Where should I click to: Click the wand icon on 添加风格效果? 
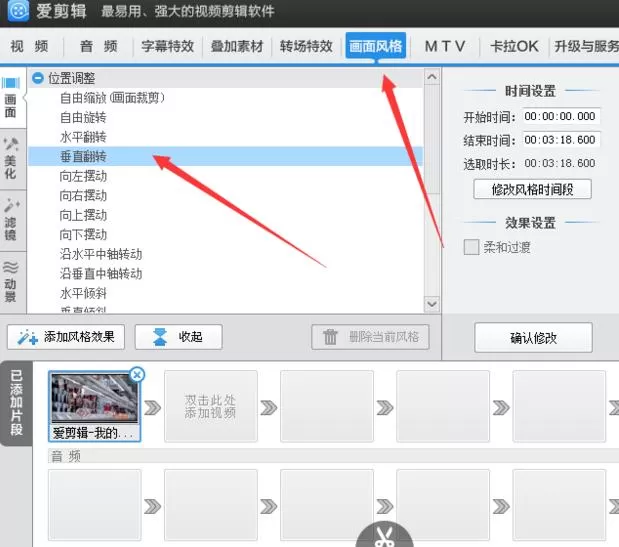click(27, 338)
